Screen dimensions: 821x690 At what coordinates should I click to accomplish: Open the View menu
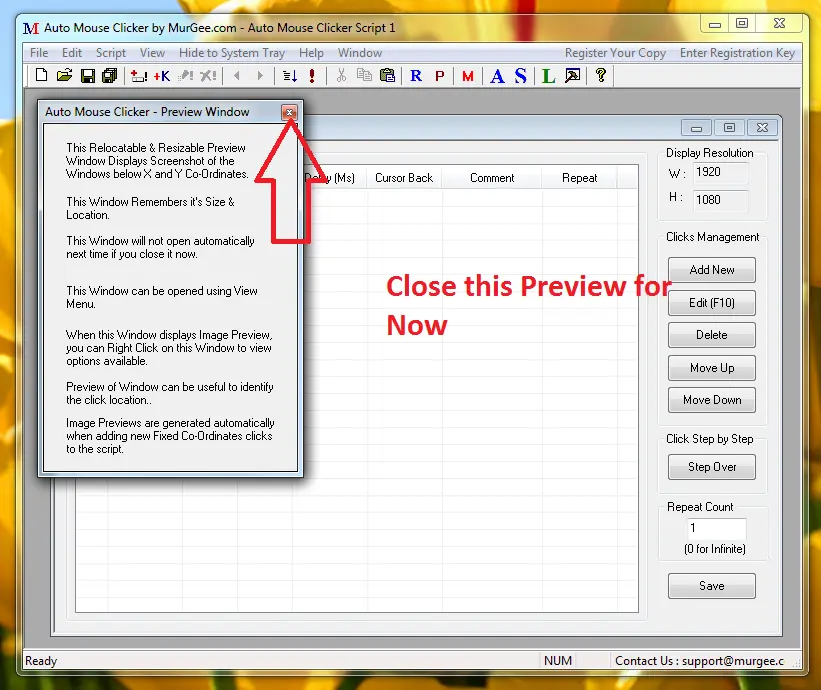[152, 53]
